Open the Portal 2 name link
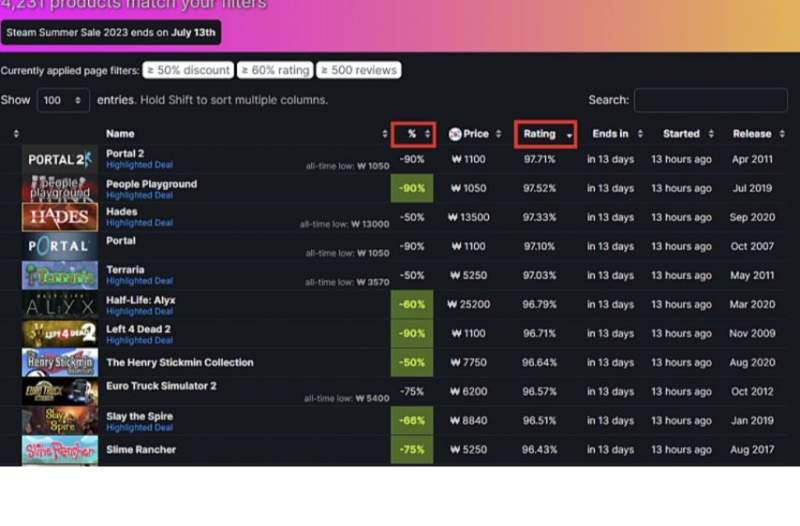The height and width of the screenshot is (526, 800). click(125, 154)
